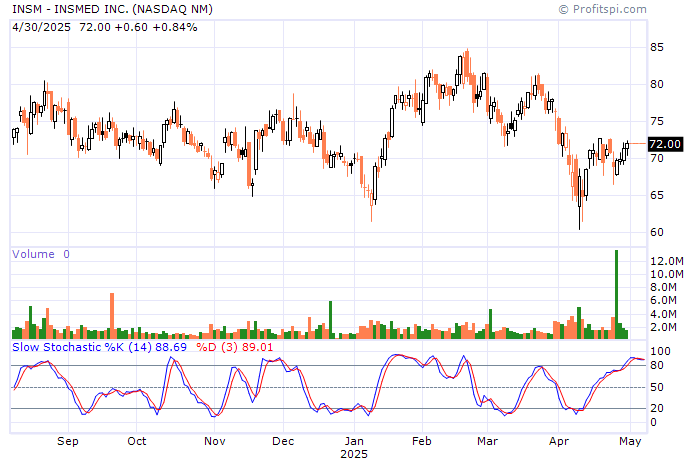Click the 75 price axis label

(657, 121)
